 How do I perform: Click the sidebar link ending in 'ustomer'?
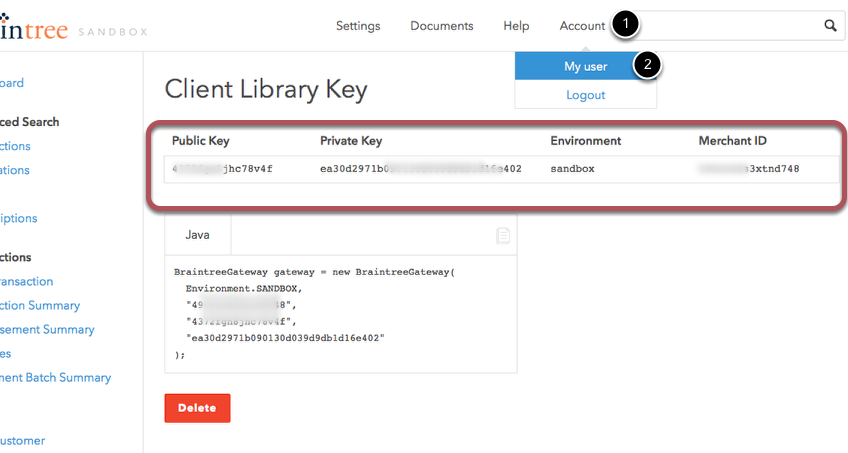[x=22, y=441]
